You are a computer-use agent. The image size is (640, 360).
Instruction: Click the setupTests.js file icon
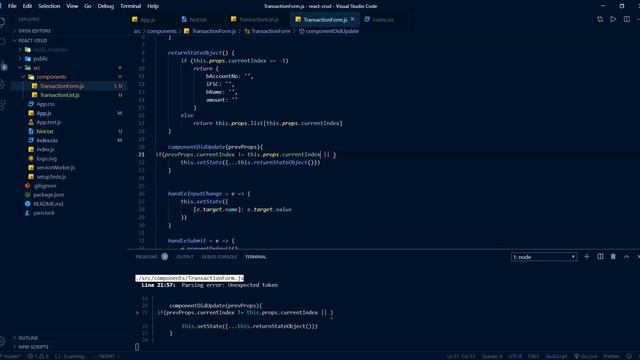(31, 177)
